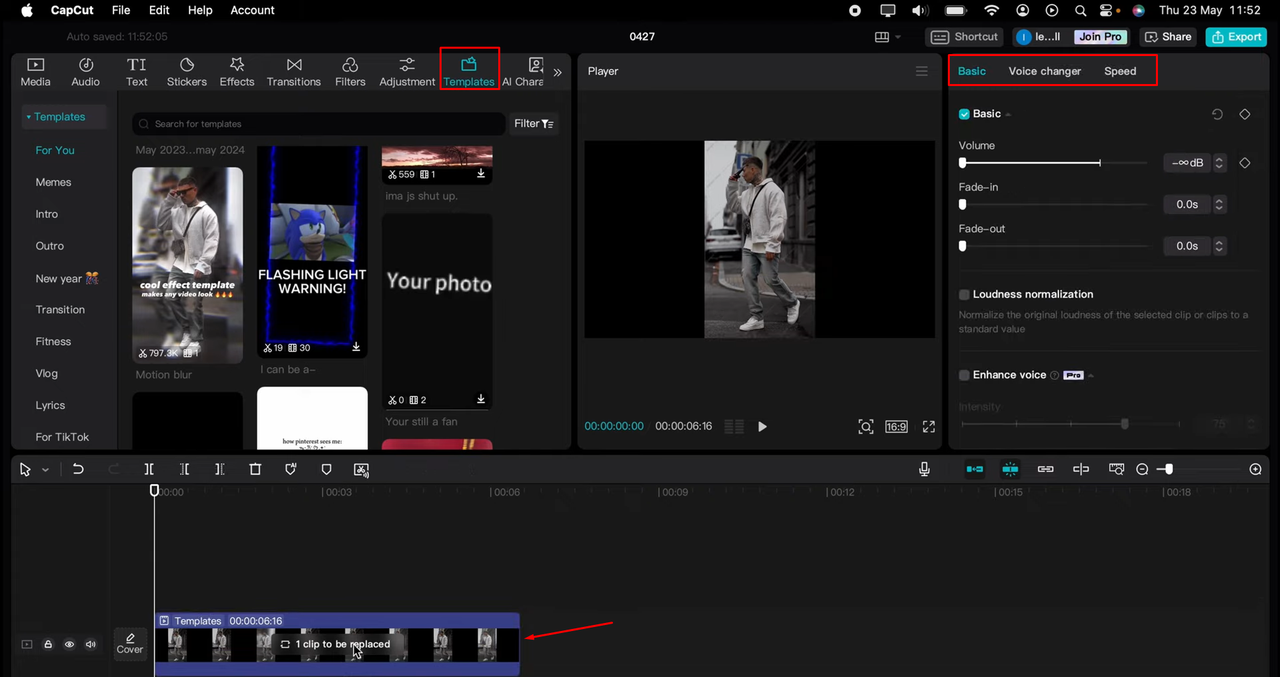
Task: Click the Join Pro button
Action: pyautogui.click(x=1100, y=37)
